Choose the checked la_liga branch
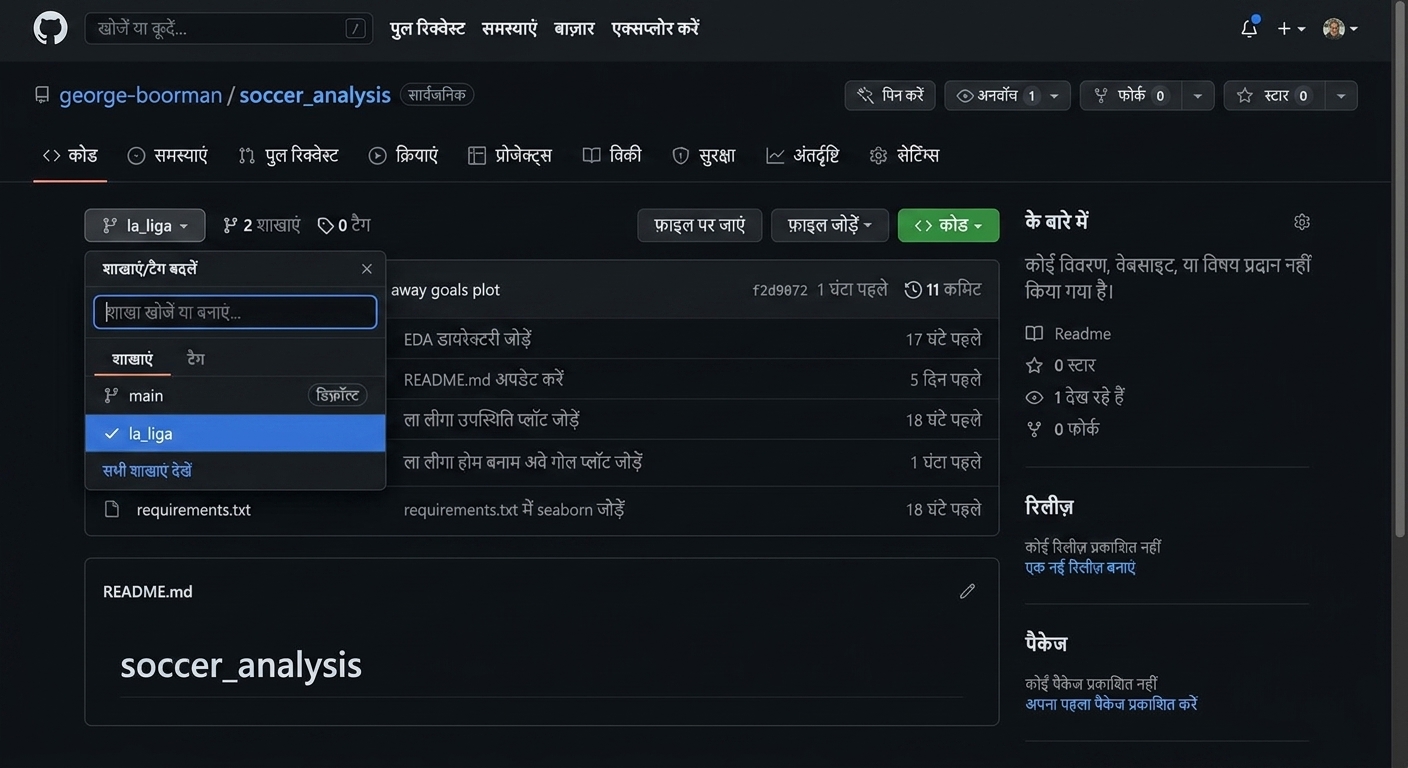 (235, 433)
